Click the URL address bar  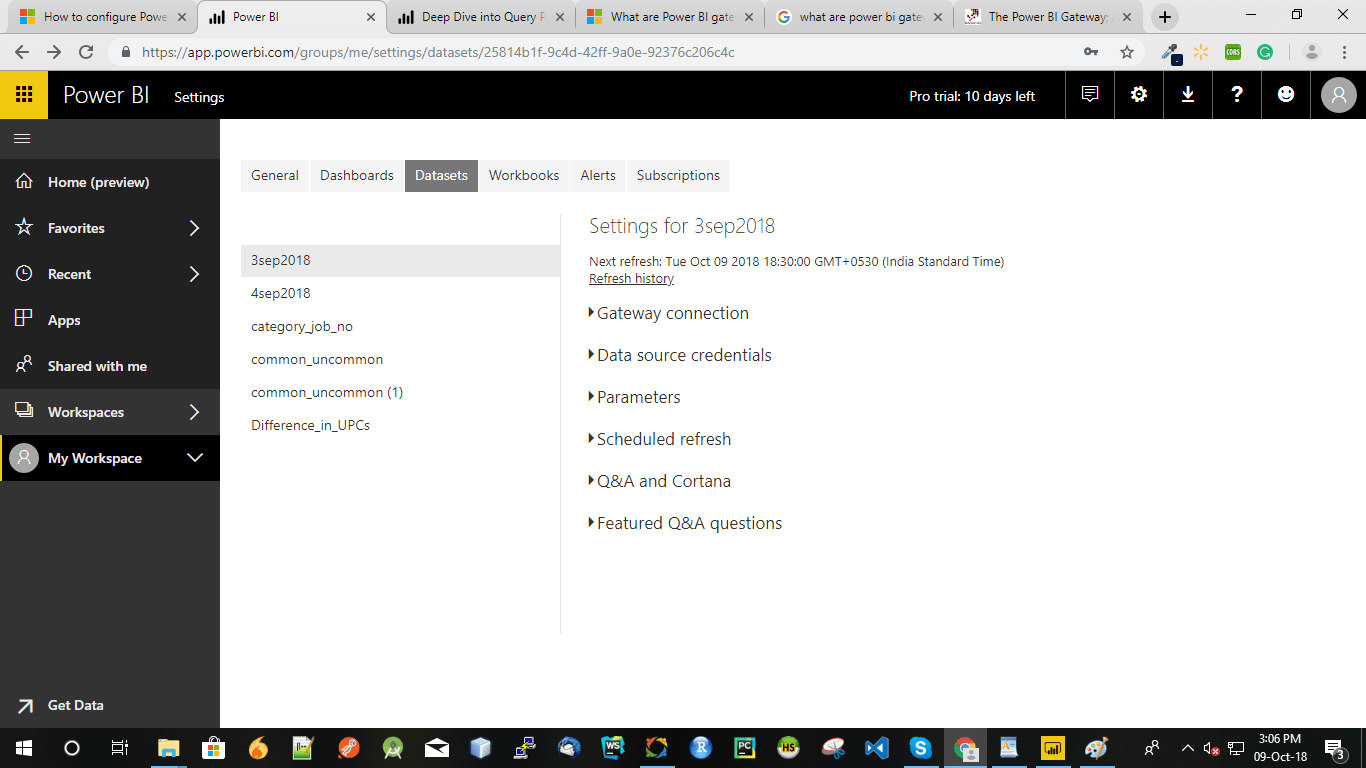(600, 52)
